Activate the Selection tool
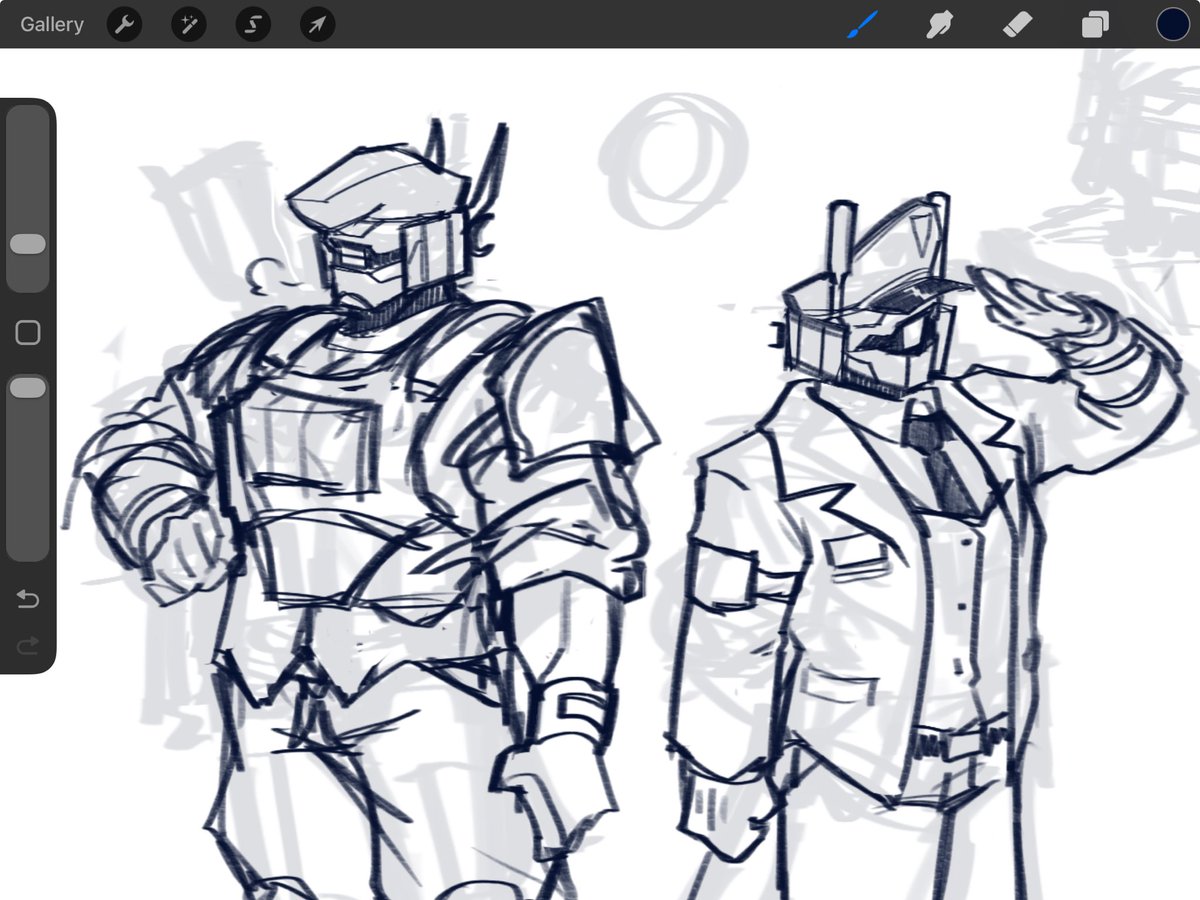The width and height of the screenshot is (1200, 900). tap(253, 24)
